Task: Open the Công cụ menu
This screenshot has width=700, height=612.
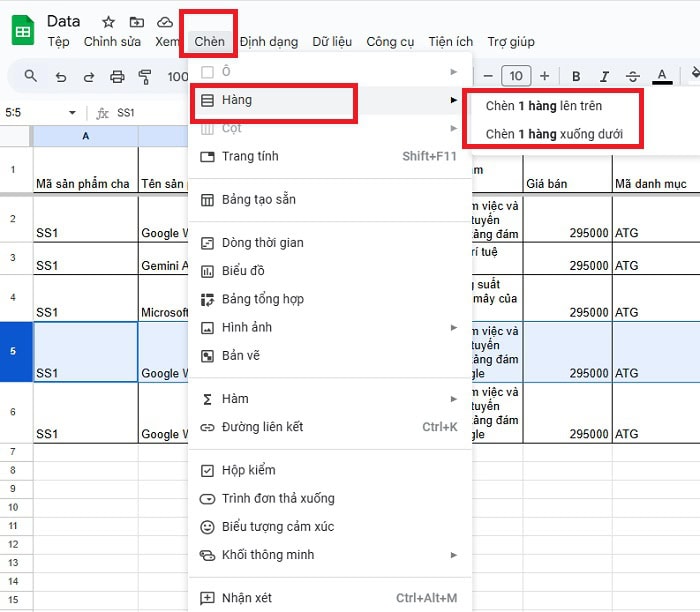Action: click(390, 42)
